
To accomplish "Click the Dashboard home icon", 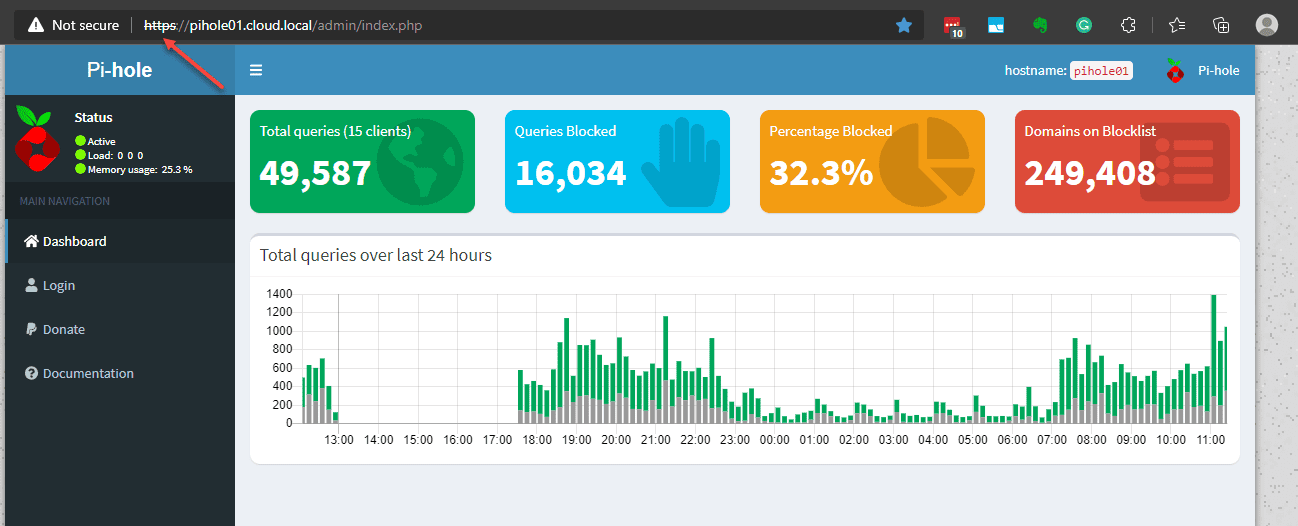I will pyautogui.click(x=31, y=241).
